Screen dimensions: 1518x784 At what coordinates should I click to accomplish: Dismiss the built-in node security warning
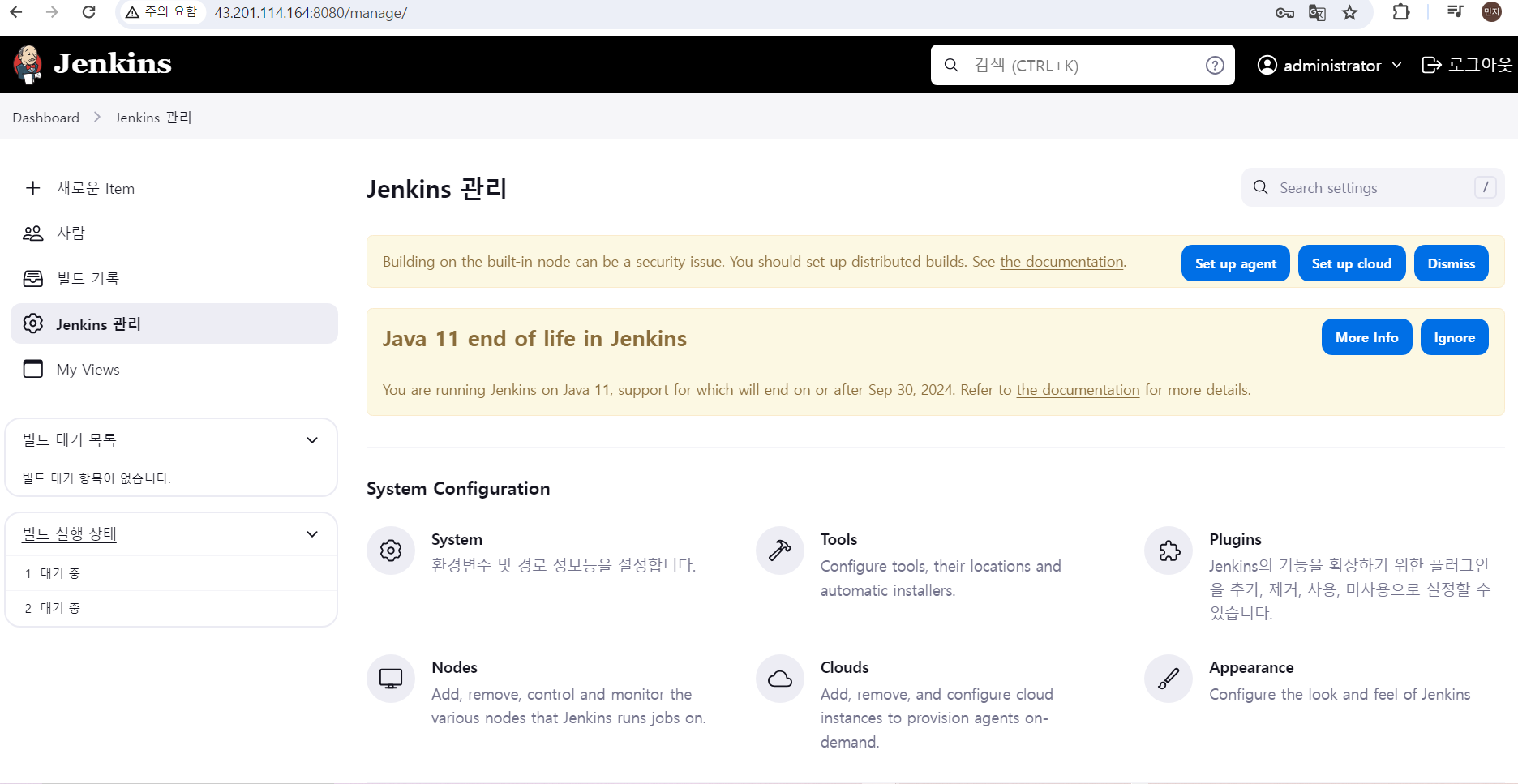1452,263
